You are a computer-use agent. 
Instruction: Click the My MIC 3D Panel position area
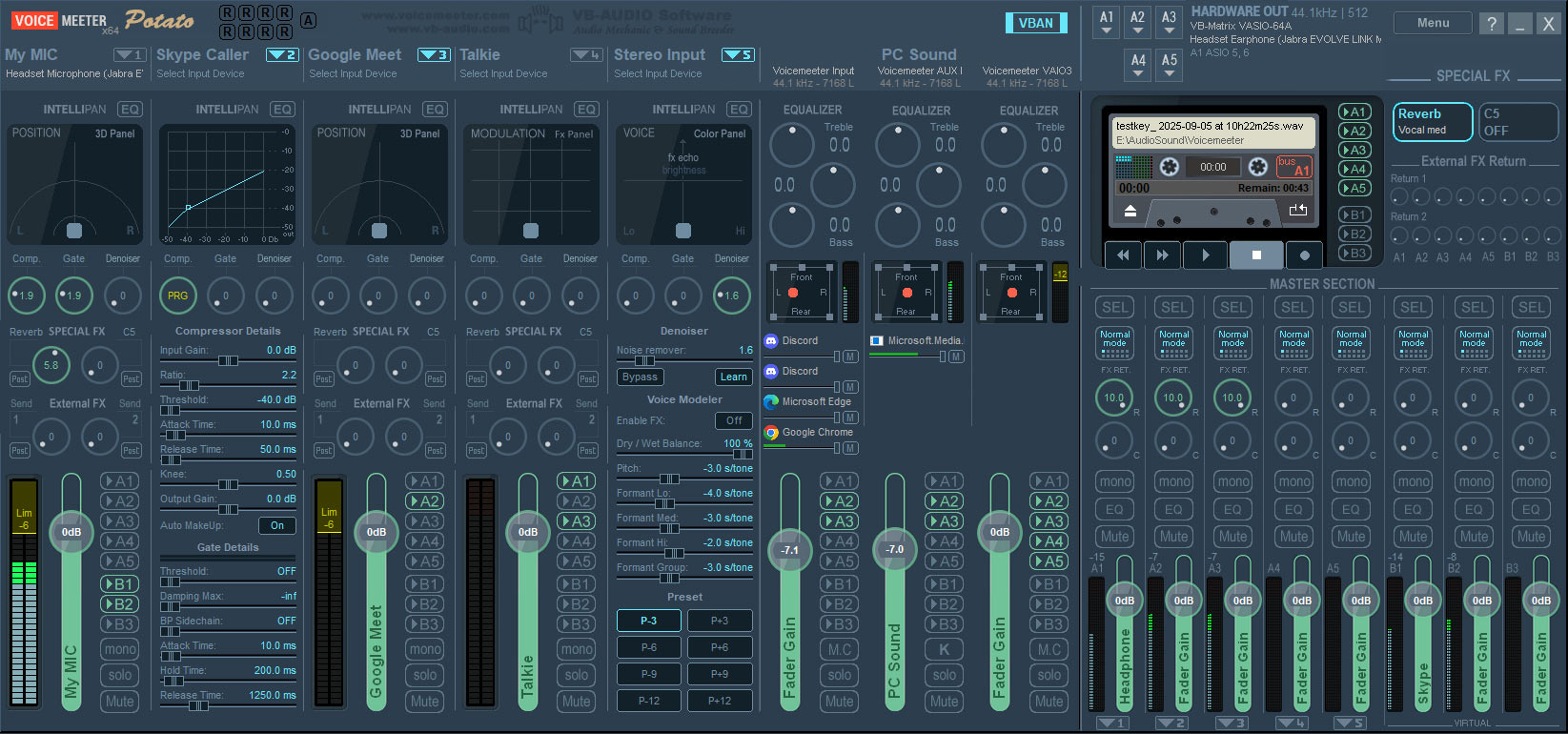(74, 185)
